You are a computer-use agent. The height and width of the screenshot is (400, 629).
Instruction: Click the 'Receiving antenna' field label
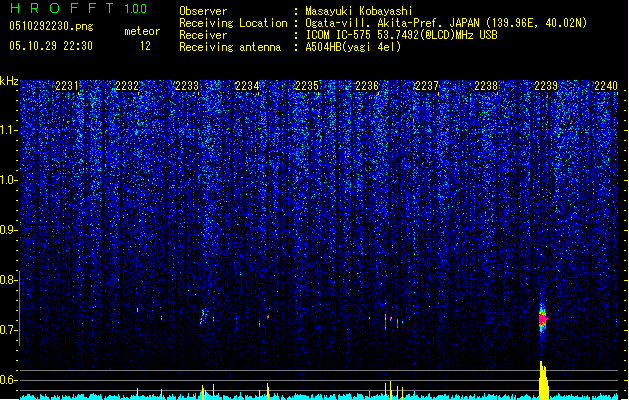[230, 47]
